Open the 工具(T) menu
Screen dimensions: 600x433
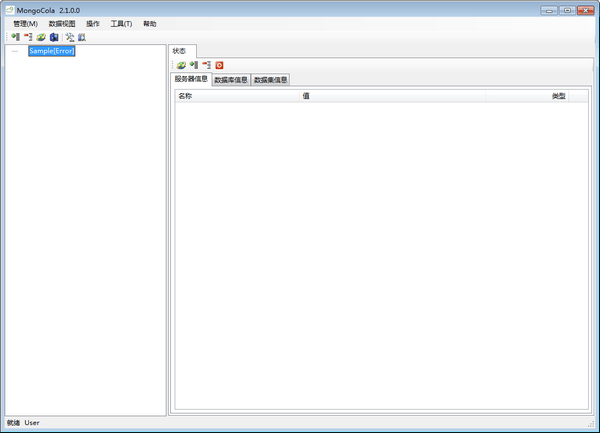121,23
